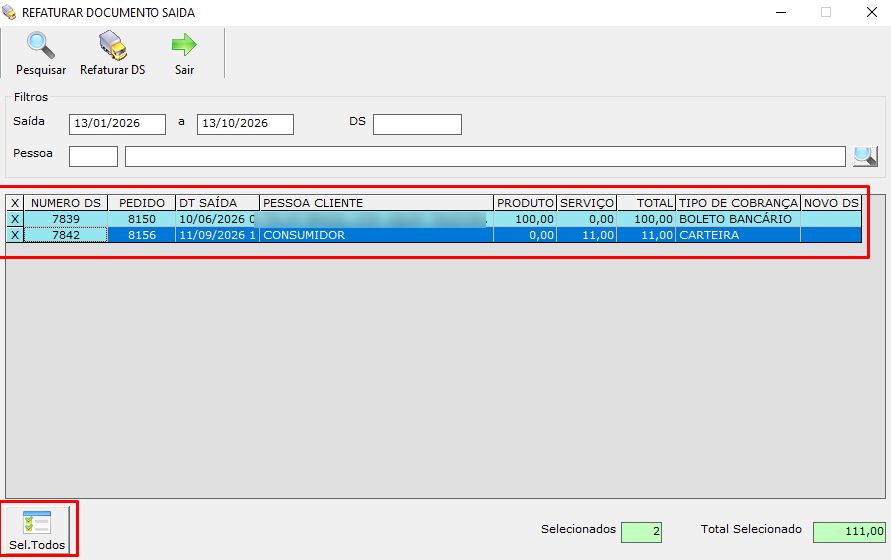Focus the wide Pessoa name field
891x560 pixels.
tap(485, 156)
